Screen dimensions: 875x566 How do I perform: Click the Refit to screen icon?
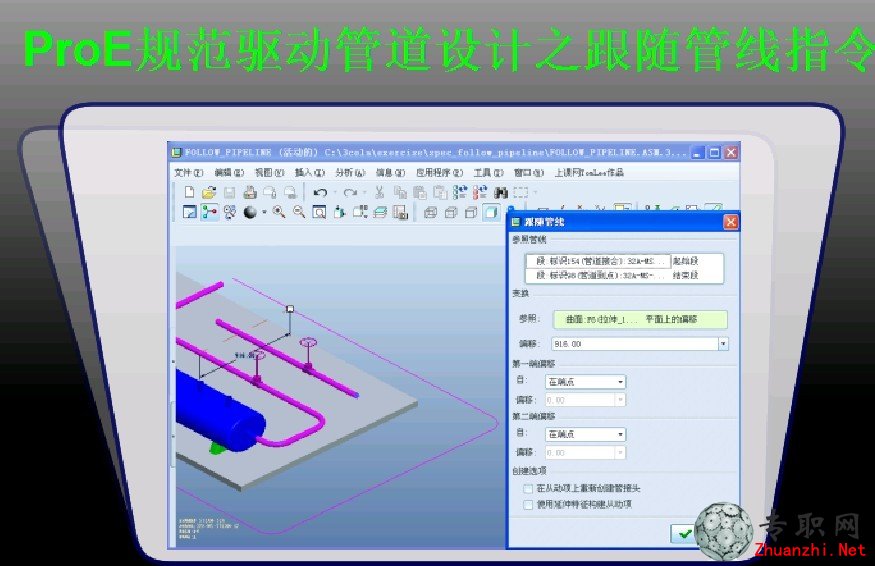[319, 212]
